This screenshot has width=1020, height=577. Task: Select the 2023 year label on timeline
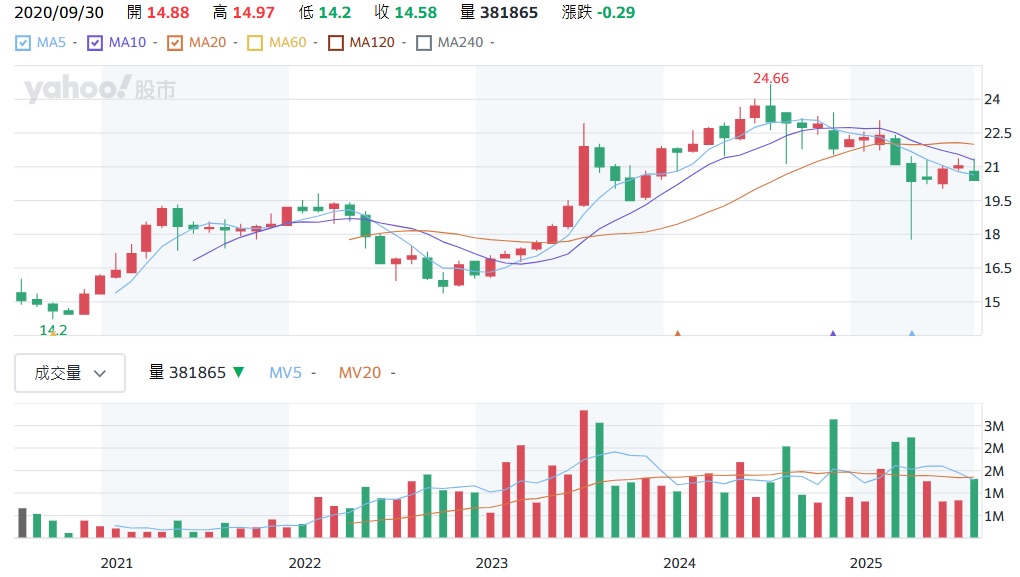pos(491,563)
